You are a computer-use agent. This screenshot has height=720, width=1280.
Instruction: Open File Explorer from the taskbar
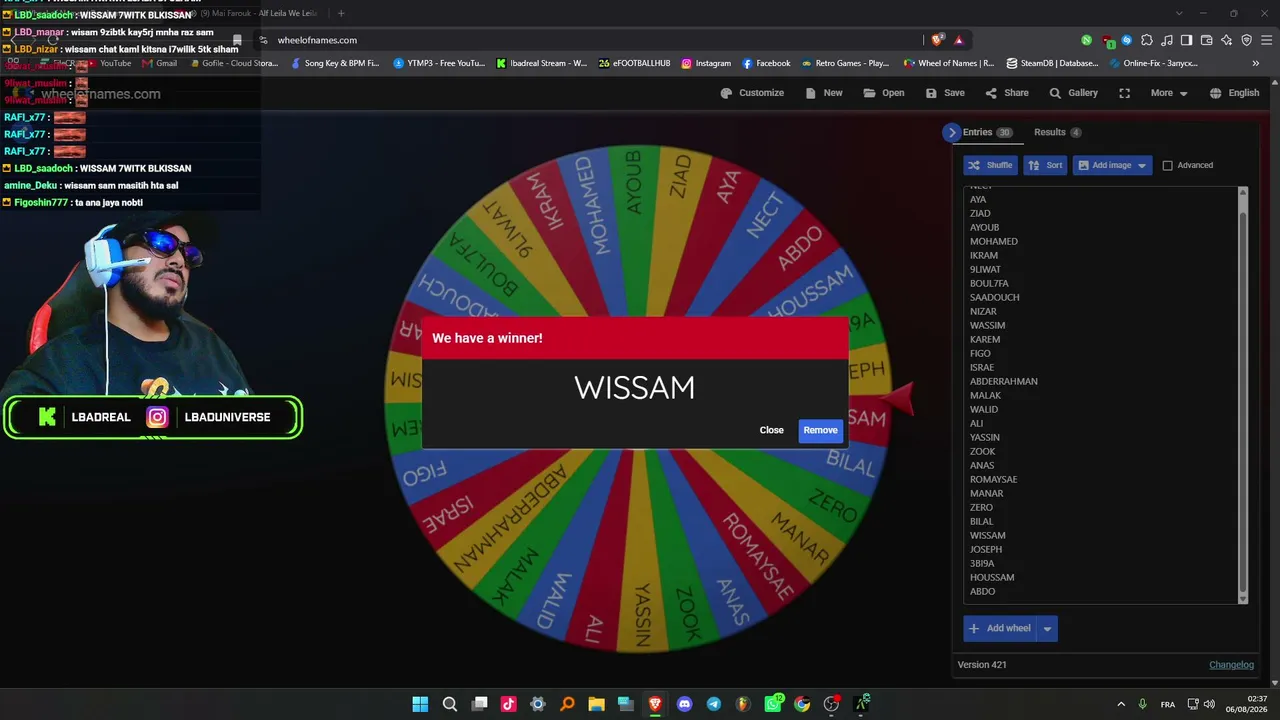[596, 704]
